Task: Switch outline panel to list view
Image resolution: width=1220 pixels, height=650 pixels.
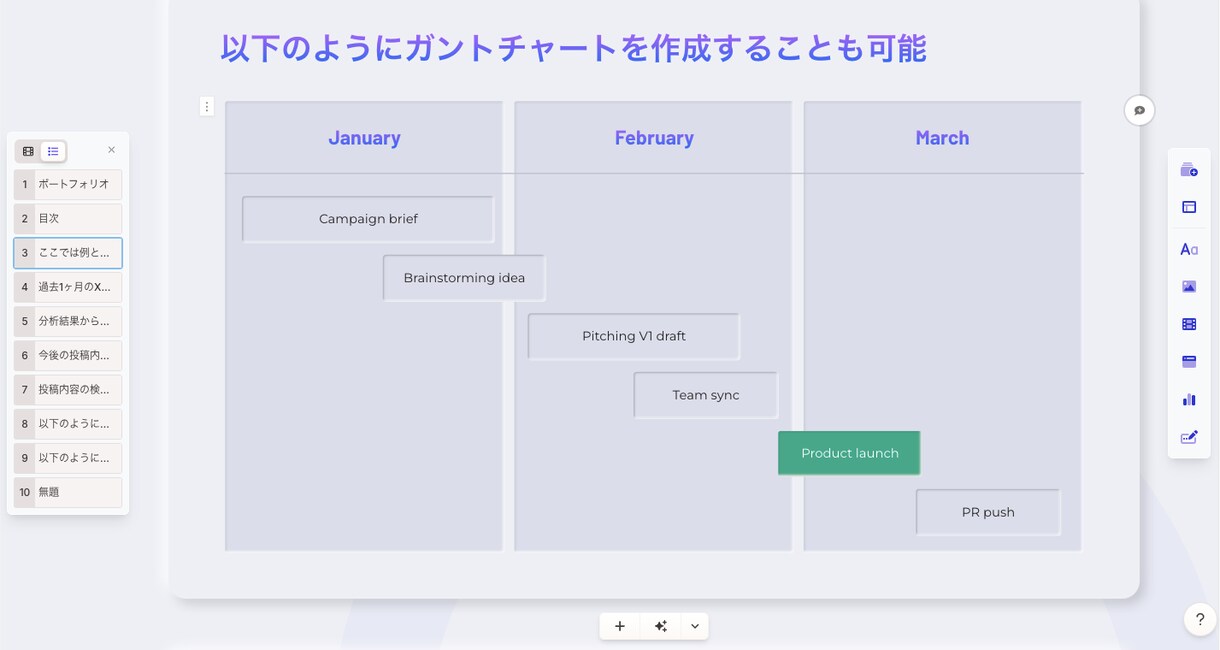Action: click(x=53, y=151)
